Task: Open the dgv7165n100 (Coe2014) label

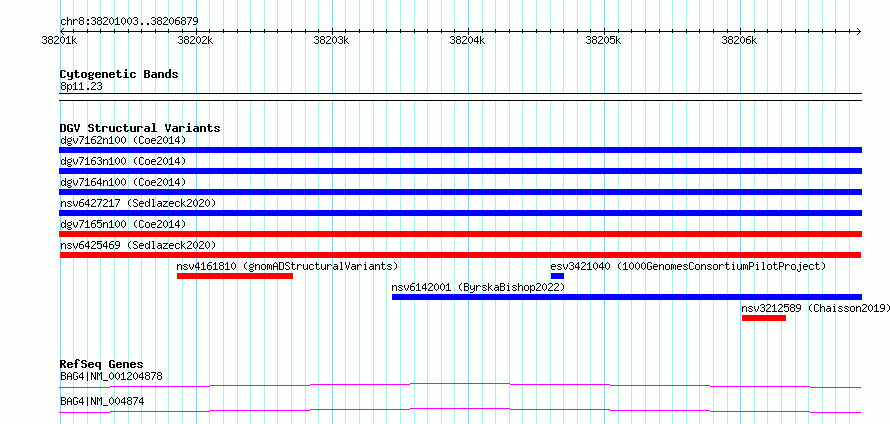Action: coord(123,224)
